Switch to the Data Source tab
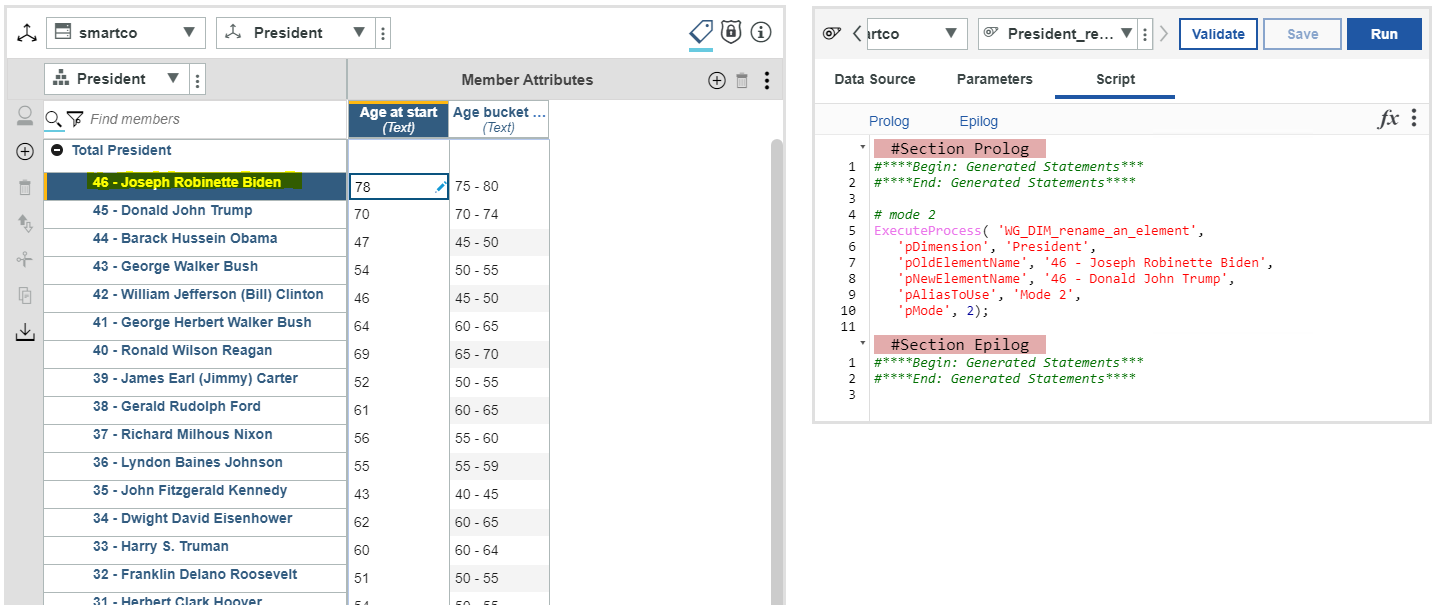Image resolution: width=1453 pixels, height=605 pixels. tap(875, 80)
